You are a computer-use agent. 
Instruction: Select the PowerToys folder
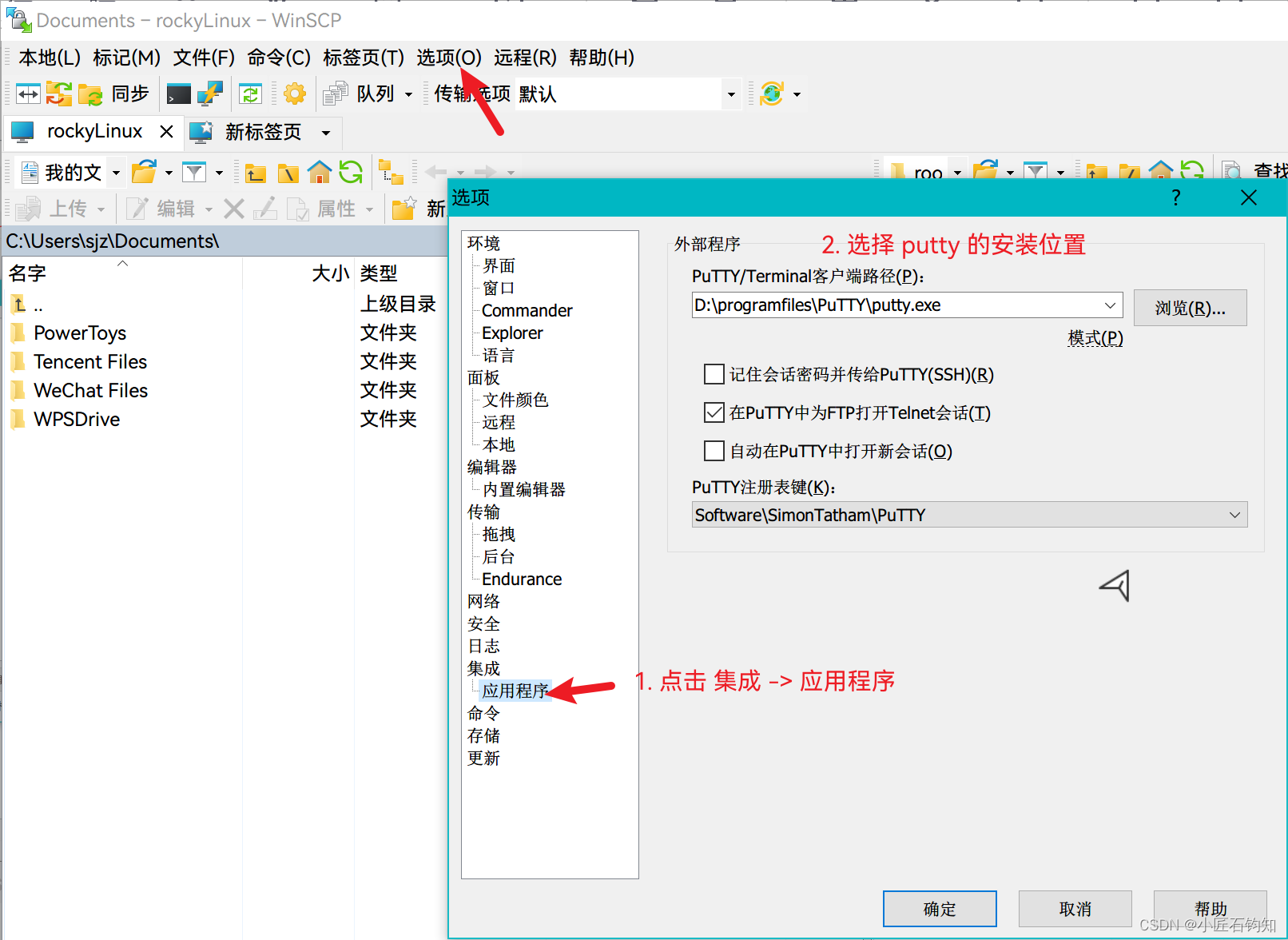click(x=80, y=333)
